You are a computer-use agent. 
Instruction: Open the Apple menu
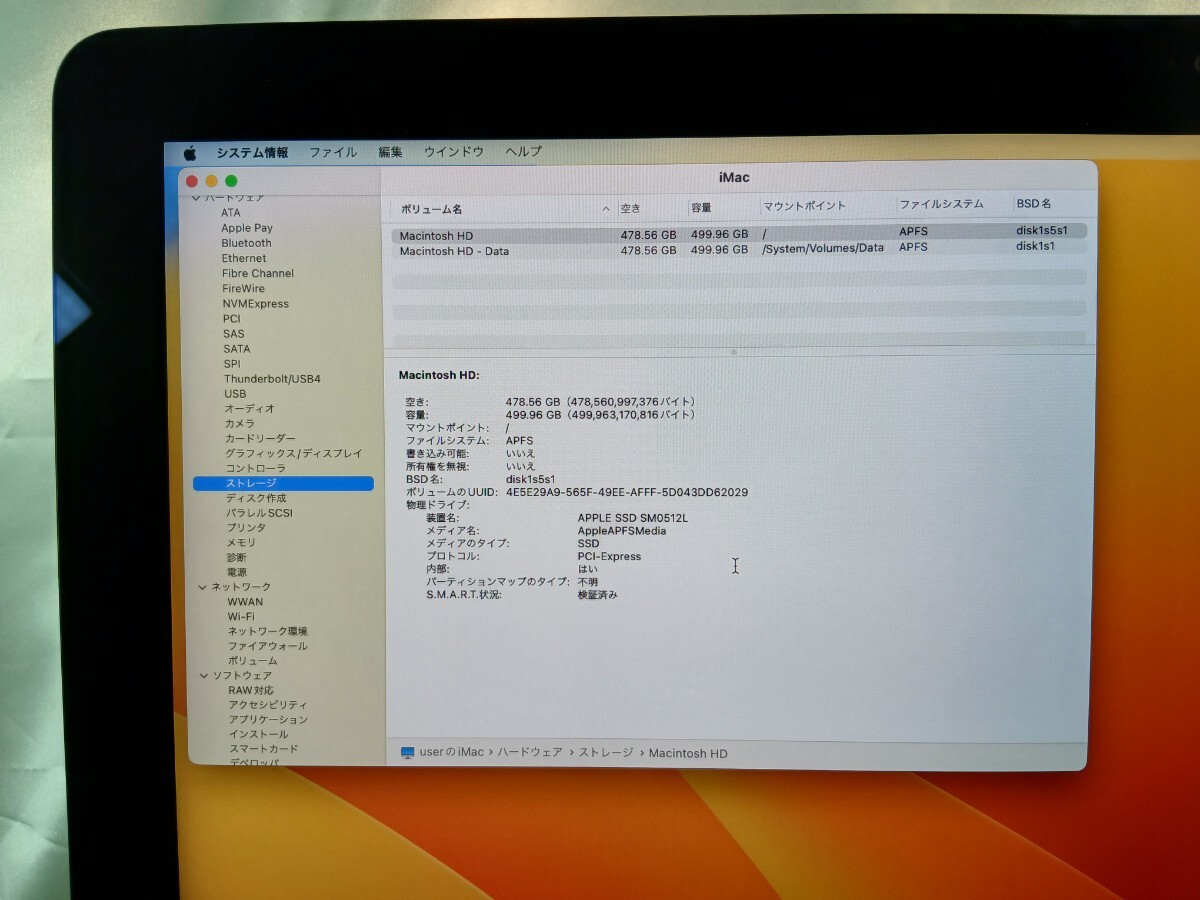pyautogui.click(x=190, y=153)
